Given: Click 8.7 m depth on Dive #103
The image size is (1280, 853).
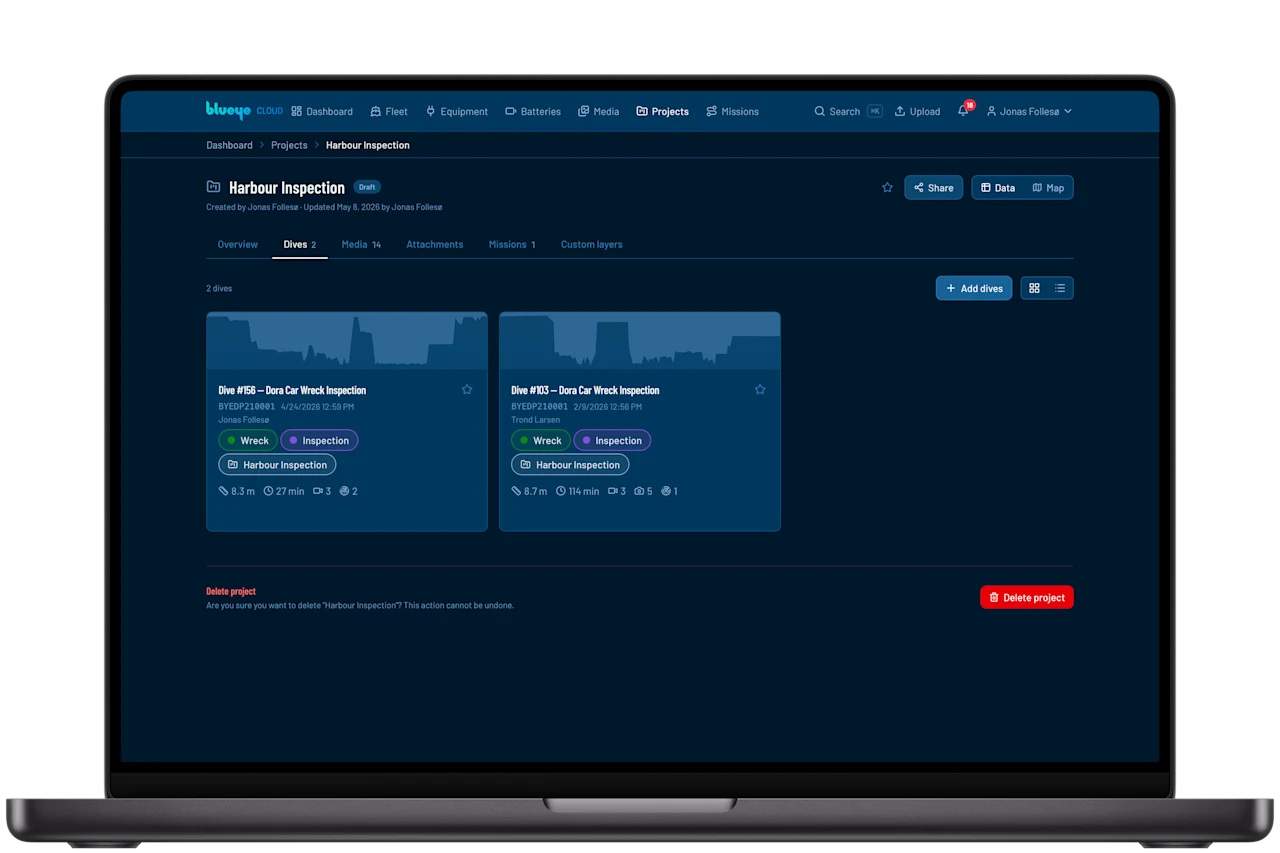Looking at the screenshot, I should (x=530, y=491).
